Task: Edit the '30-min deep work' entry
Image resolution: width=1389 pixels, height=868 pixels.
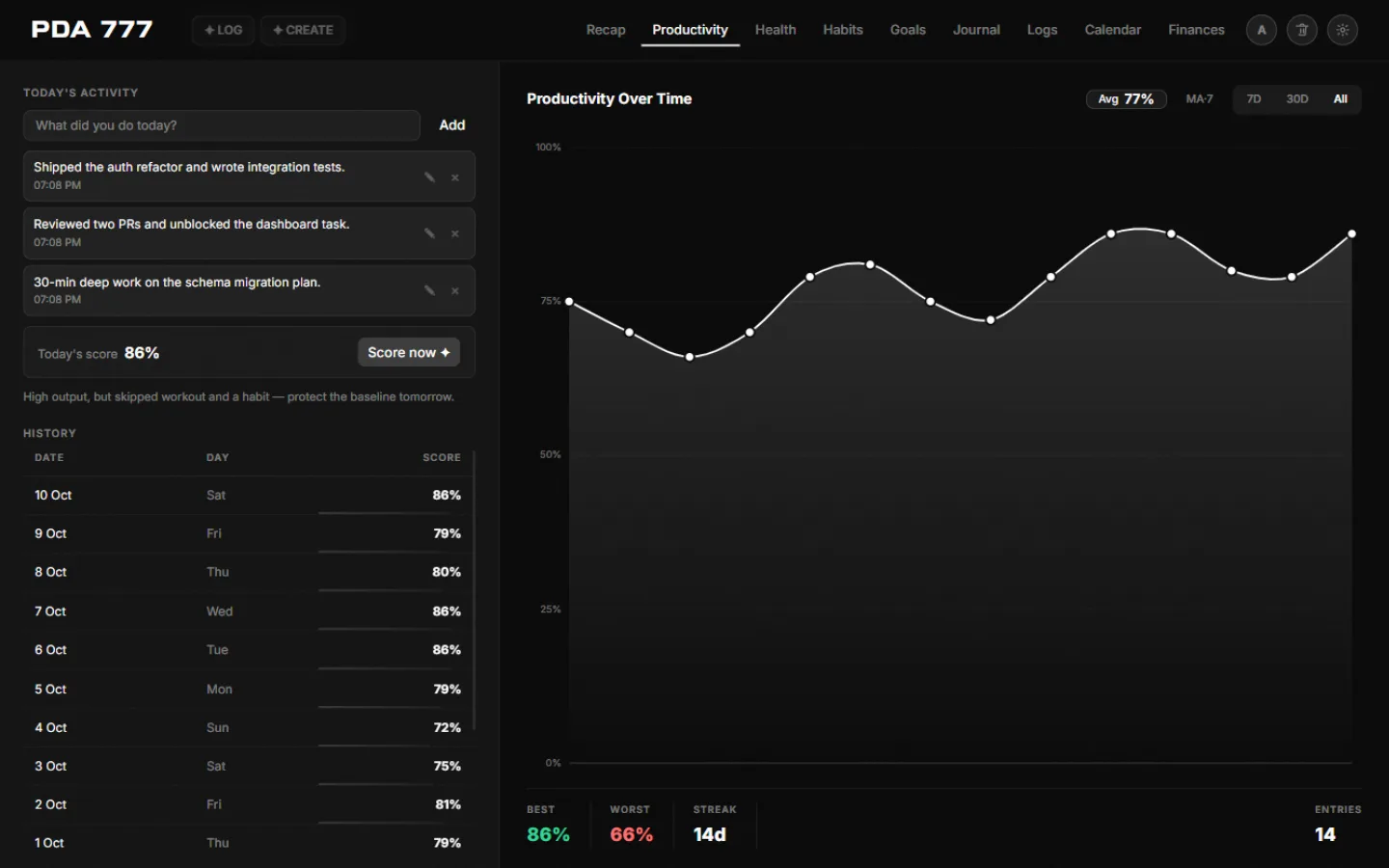Action: tap(429, 290)
